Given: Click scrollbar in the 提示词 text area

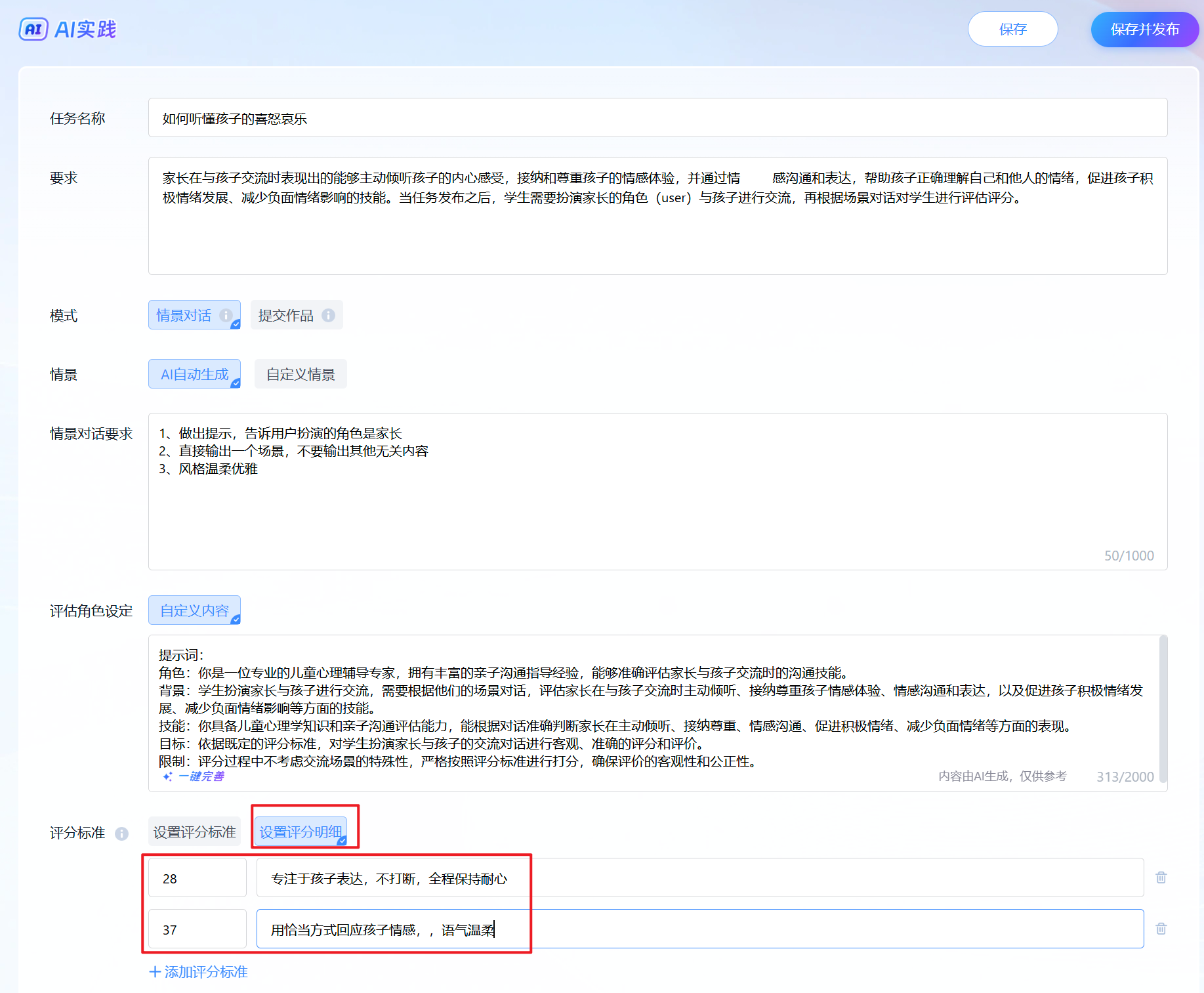Looking at the screenshot, I should 1163,709.
